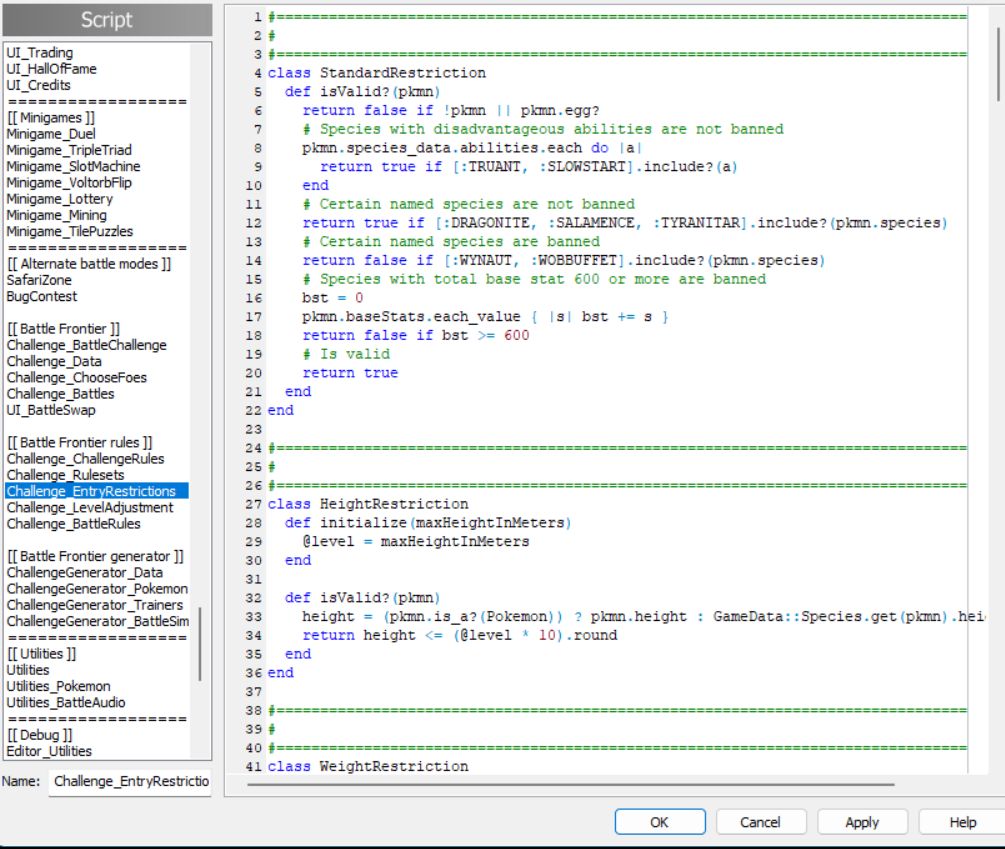Open Minigame_TilePuzzles script
This screenshot has height=849, width=1005.
(x=70, y=231)
